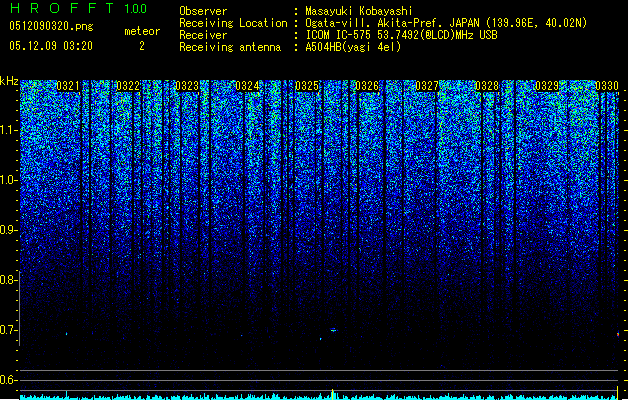Click the observer name Masayuki Kobayashi
This screenshot has height=400, width=629.
tap(359, 11)
